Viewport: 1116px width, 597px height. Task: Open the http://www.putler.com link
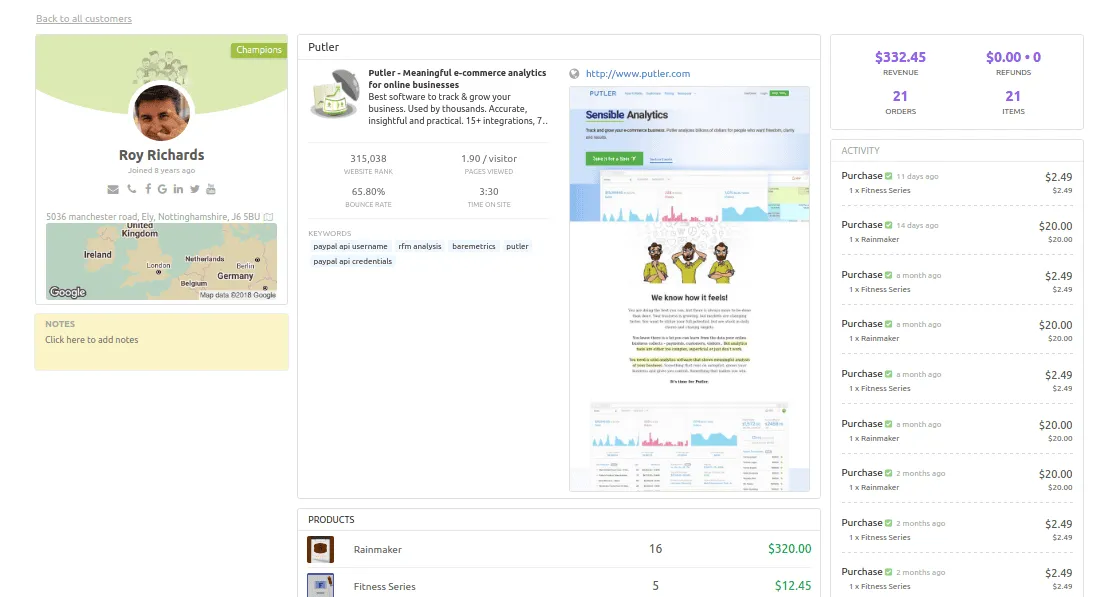pos(638,73)
